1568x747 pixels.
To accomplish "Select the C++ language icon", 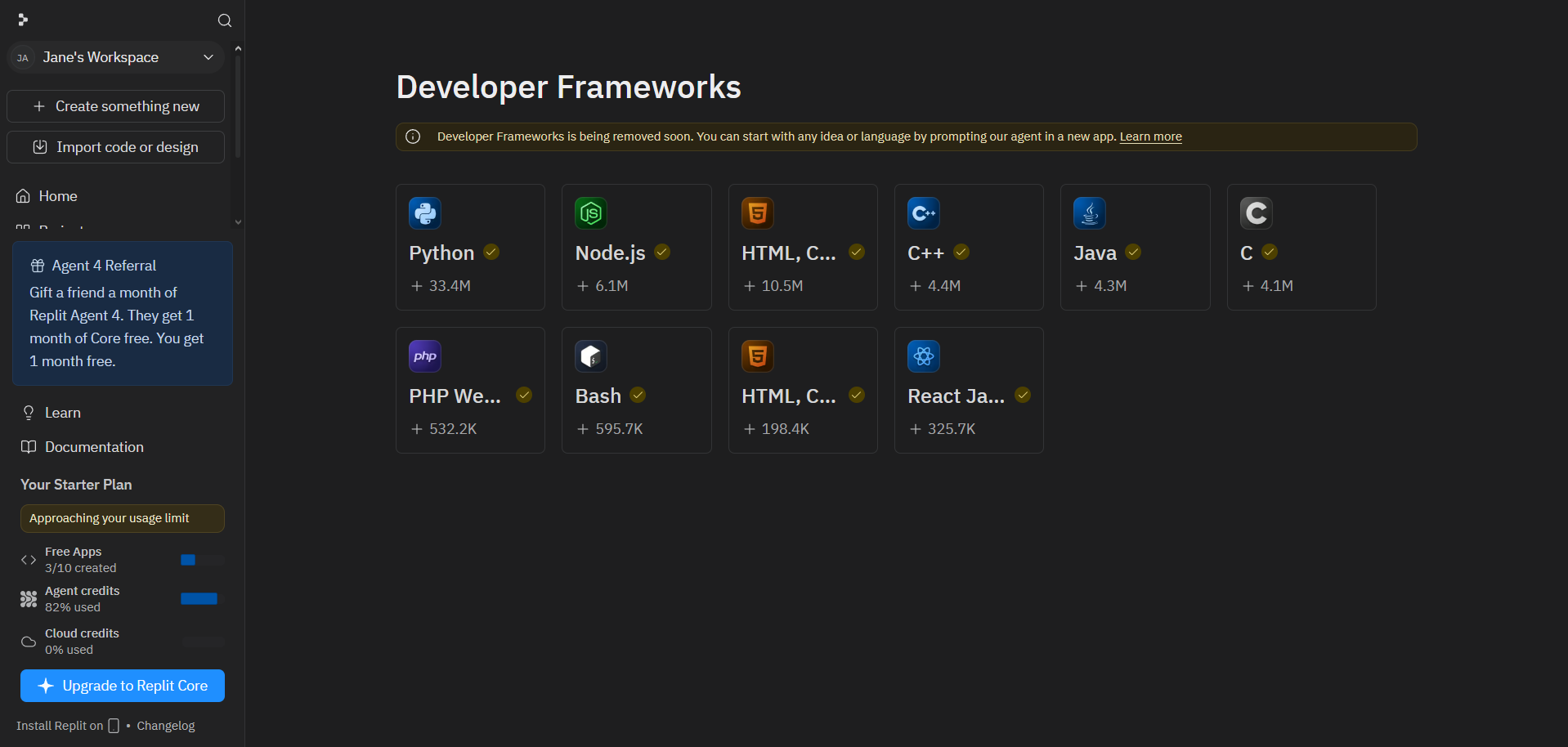I will (x=923, y=213).
